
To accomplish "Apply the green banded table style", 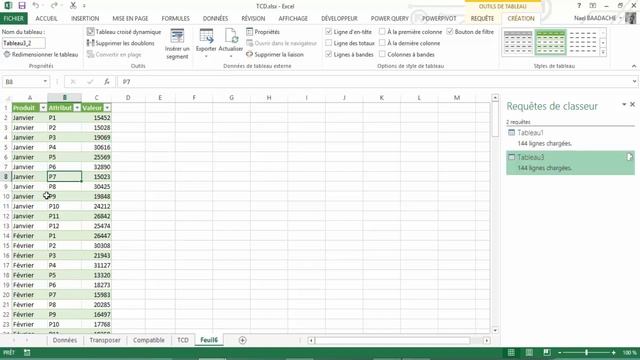I will pyautogui.click(x=551, y=42).
